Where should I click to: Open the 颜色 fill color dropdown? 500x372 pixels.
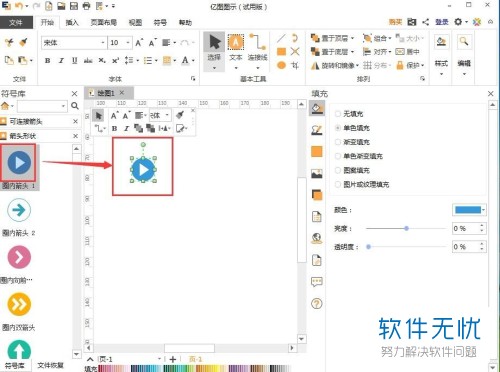coord(483,210)
